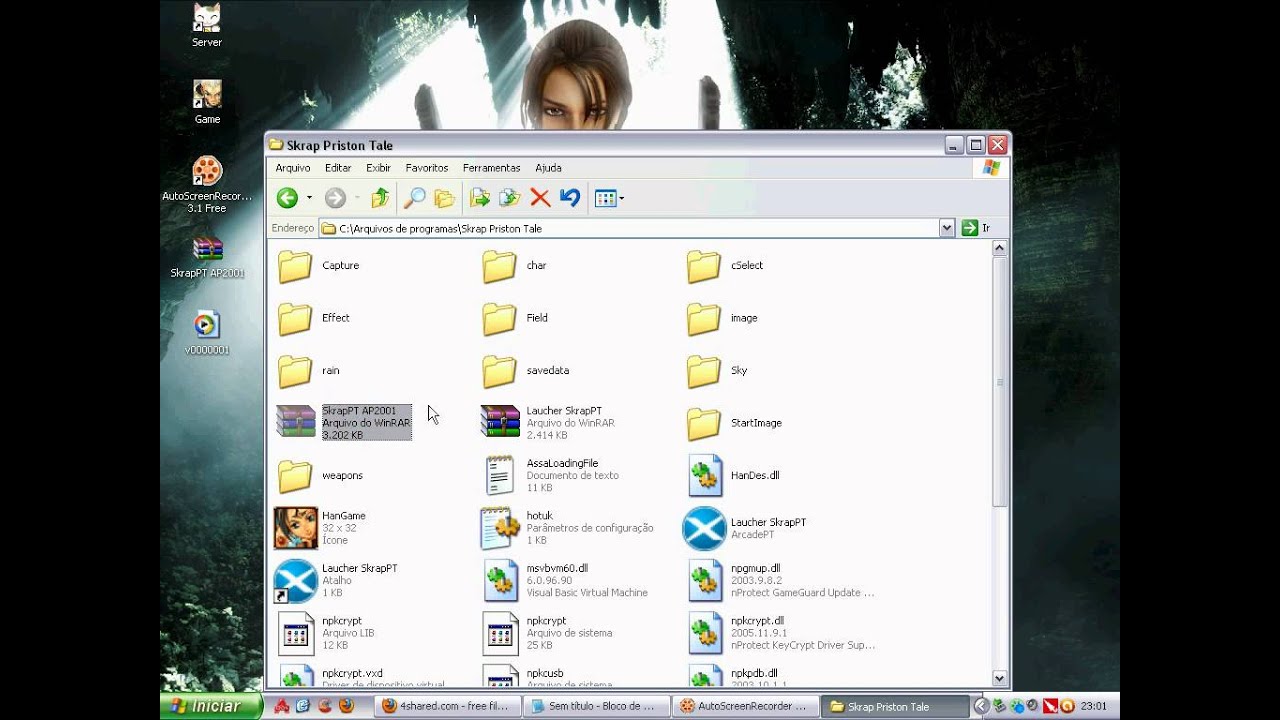Screen dimensions: 1280x720
Task: Click the Iniciar start button
Action: click(x=211, y=706)
